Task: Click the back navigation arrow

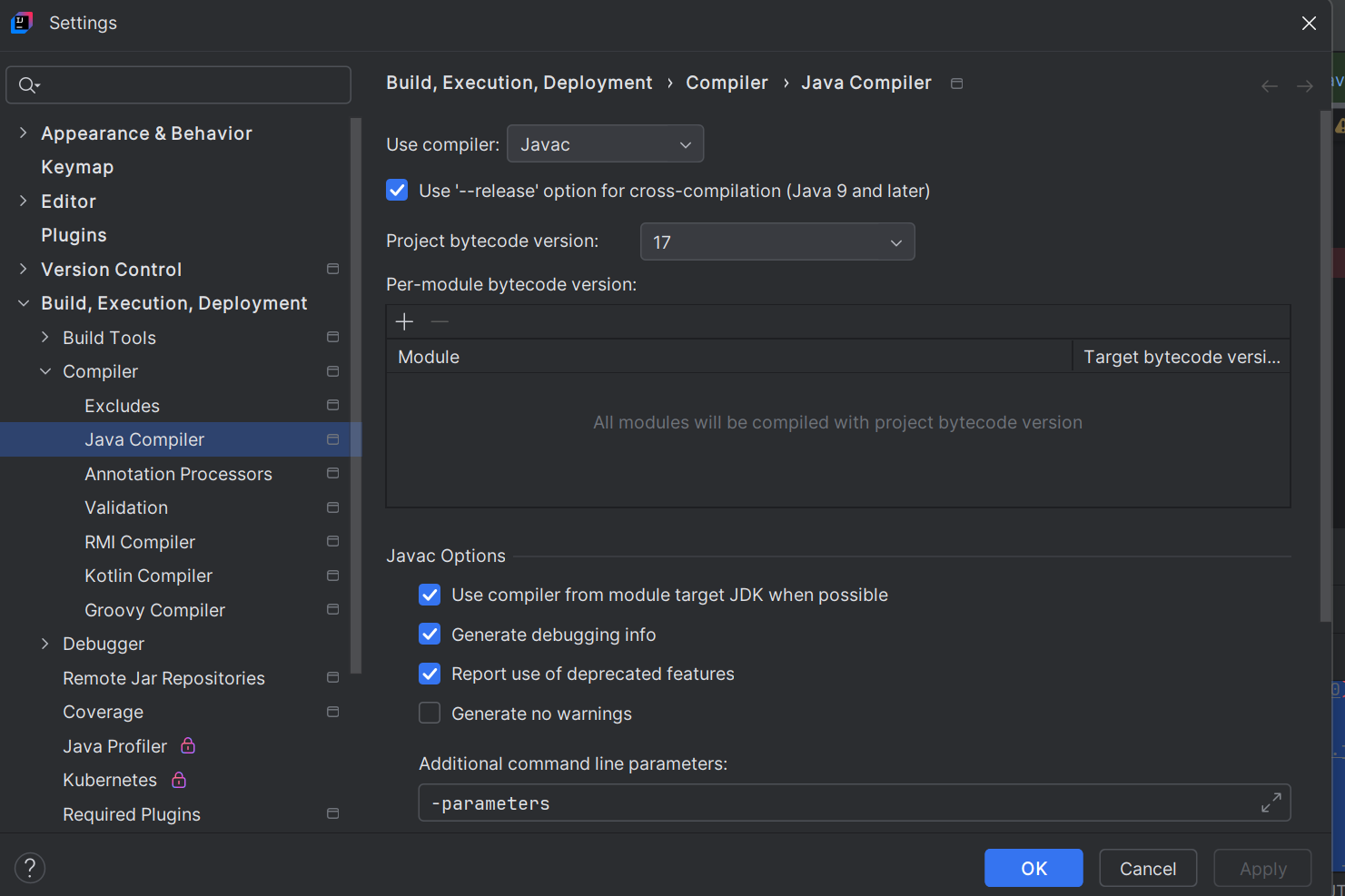Action: 1269,86
